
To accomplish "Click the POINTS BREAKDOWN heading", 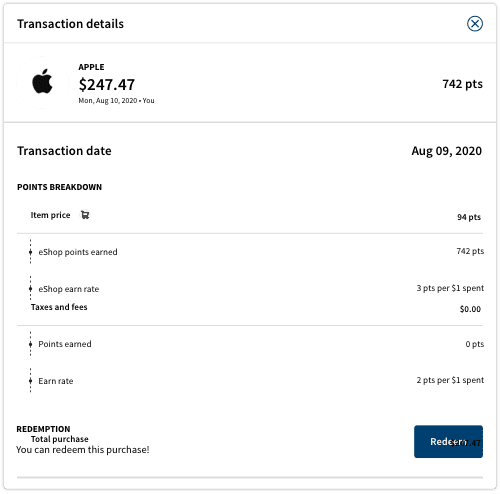I will (x=59, y=187).
